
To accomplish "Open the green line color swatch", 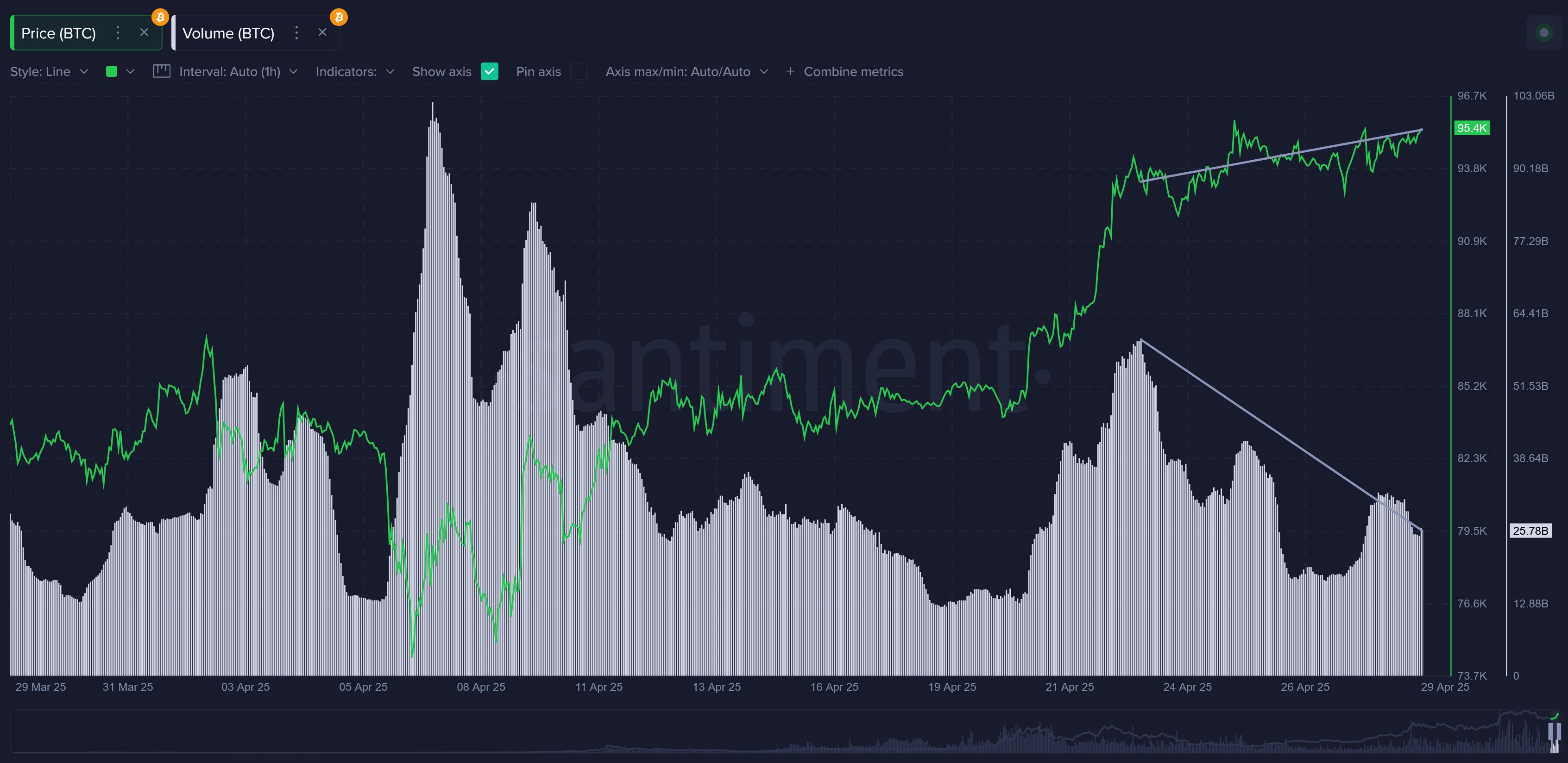I will (x=111, y=71).
